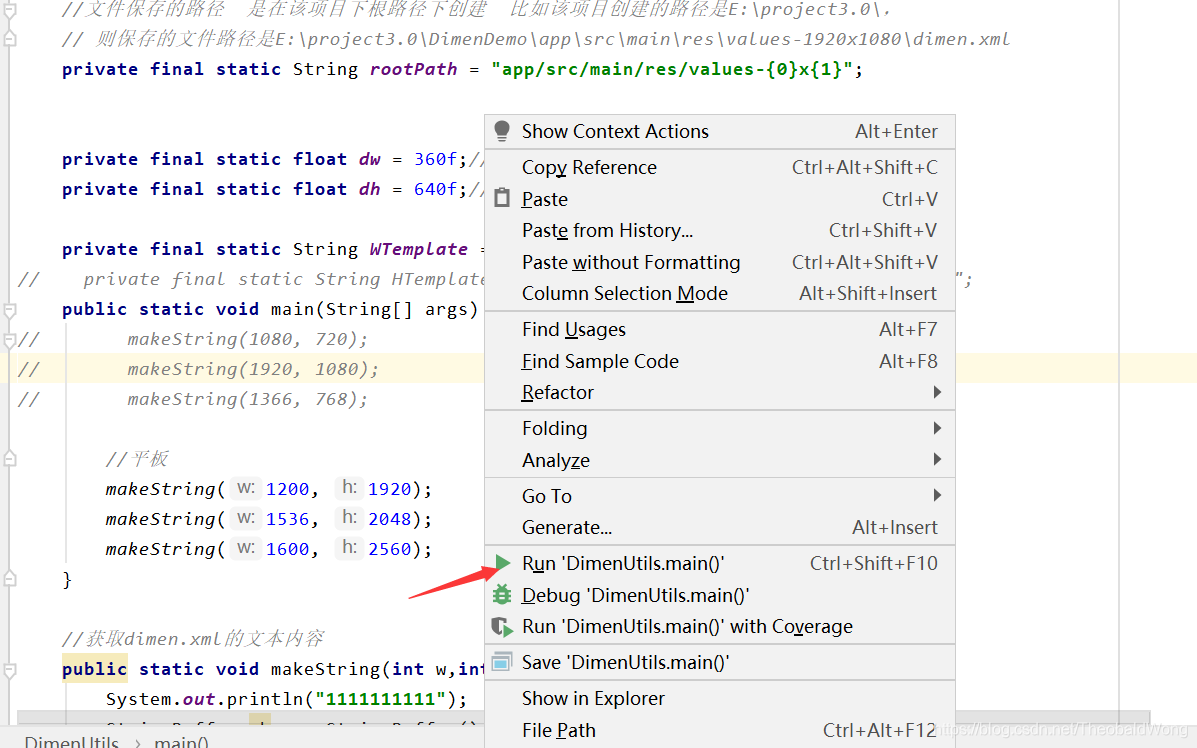Expand the Go To submenu arrow

pos(937,495)
